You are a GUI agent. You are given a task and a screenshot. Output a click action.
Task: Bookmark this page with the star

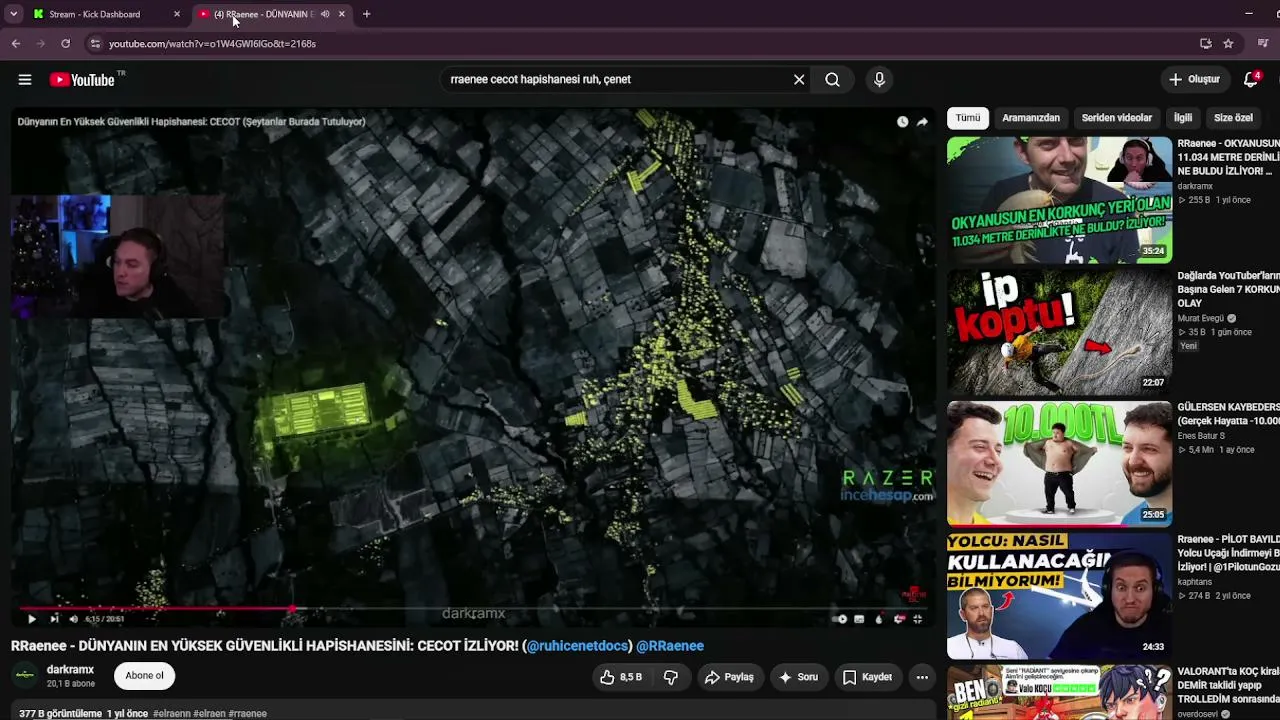click(x=1228, y=44)
